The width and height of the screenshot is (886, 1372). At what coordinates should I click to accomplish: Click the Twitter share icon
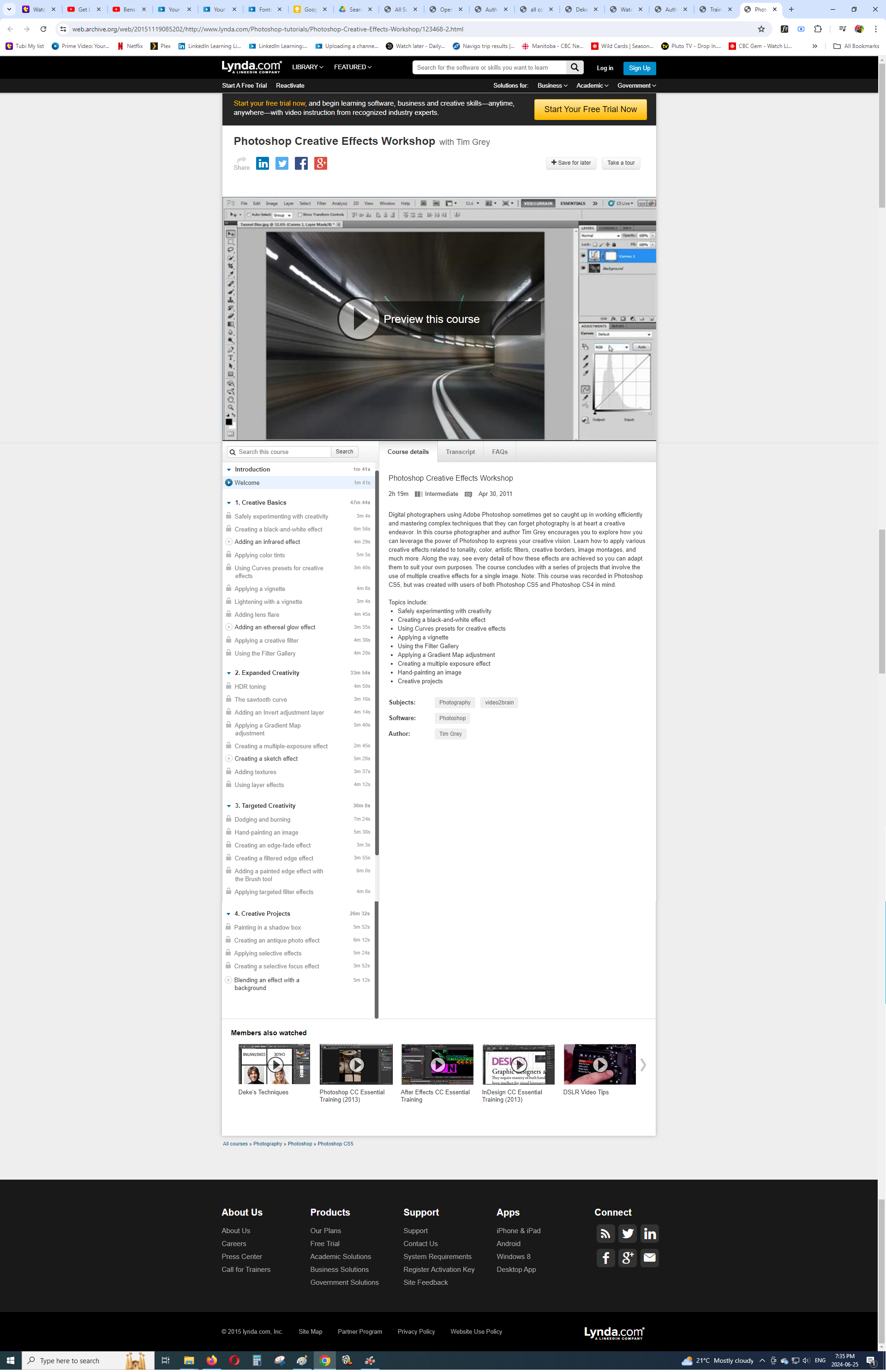pos(282,163)
